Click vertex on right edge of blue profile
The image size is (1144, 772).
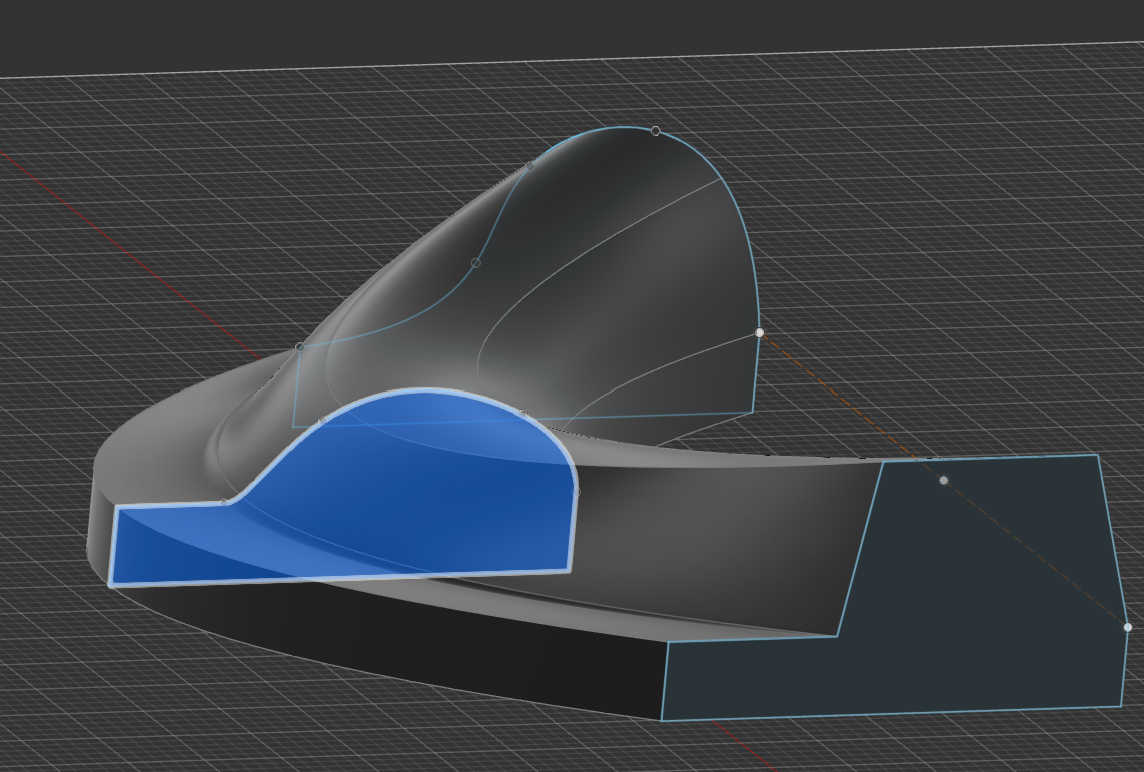pos(576,491)
